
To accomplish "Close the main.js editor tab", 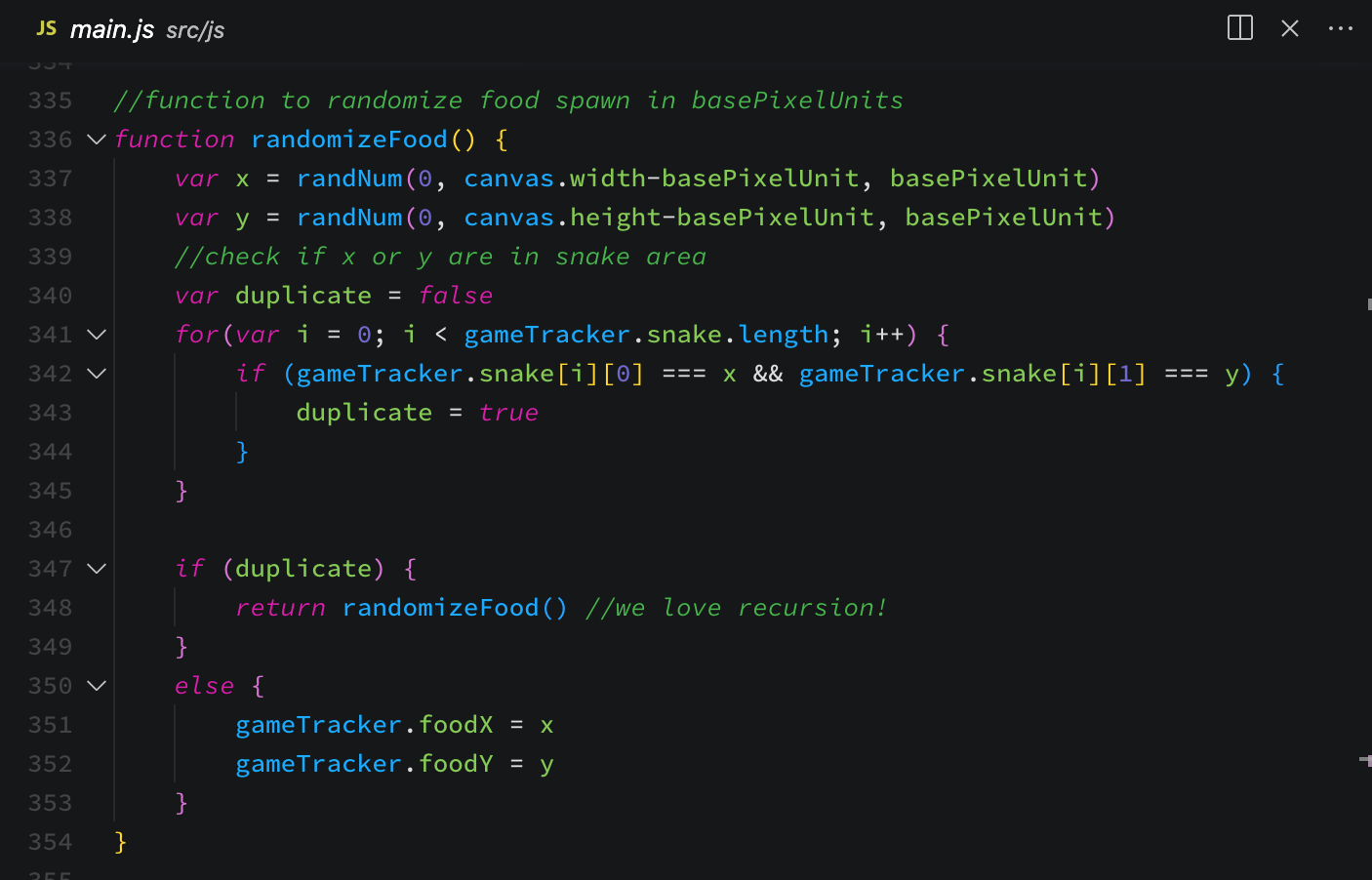I will pyautogui.click(x=1289, y=28).
